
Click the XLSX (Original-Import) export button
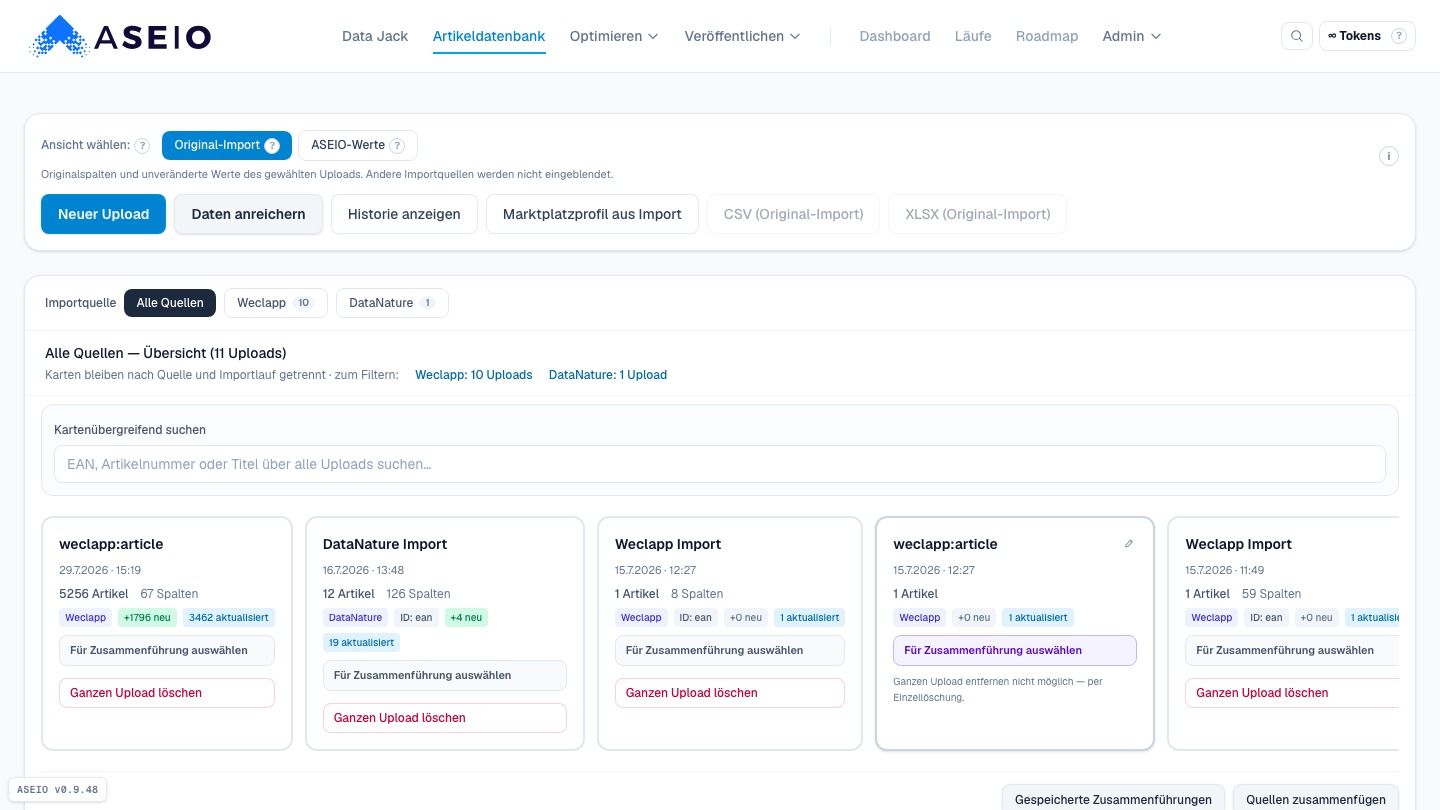click(977, 214)
